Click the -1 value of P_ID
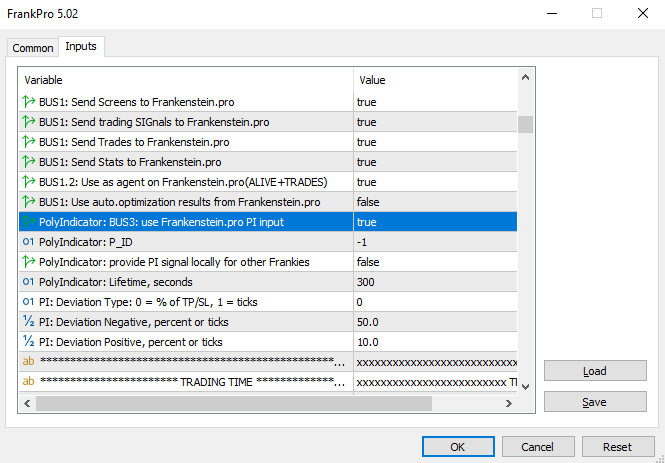 point(362,242)
